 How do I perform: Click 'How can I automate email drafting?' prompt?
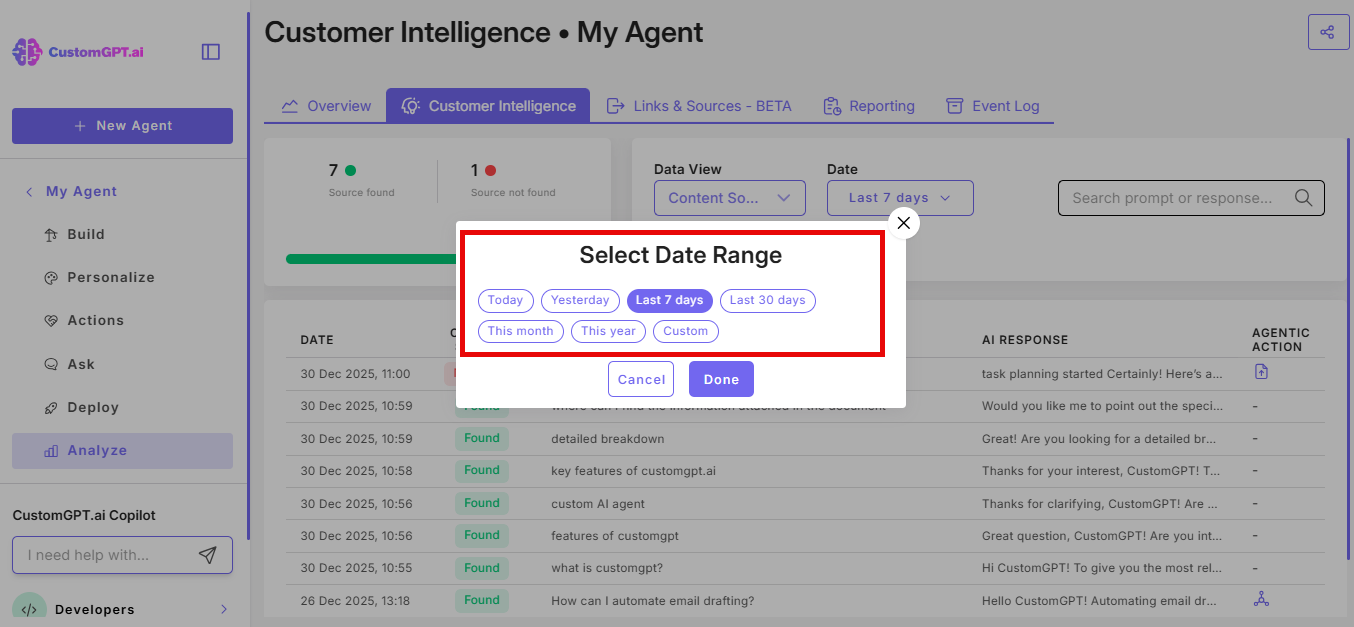coord(652,601)
